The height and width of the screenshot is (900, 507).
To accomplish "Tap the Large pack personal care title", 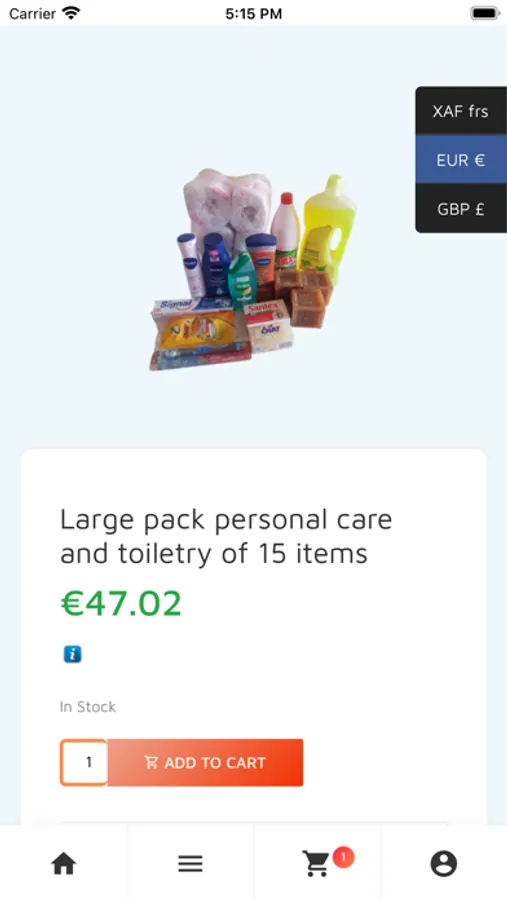I will 226,536.
